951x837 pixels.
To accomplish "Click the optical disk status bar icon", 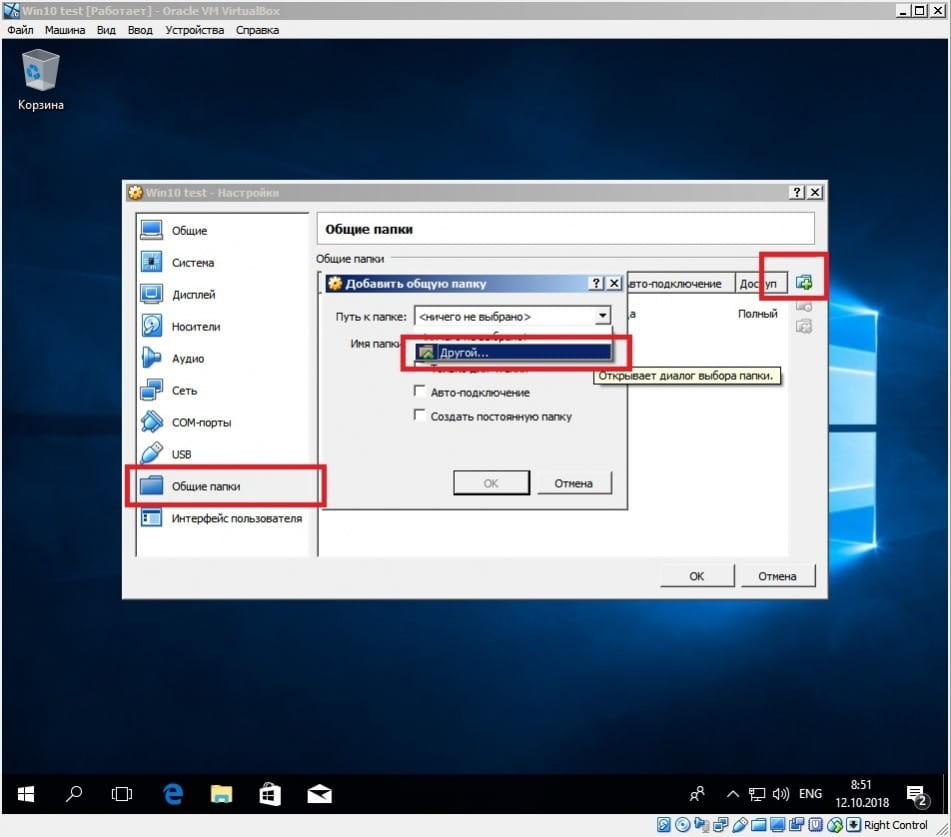I will [682, 825].
